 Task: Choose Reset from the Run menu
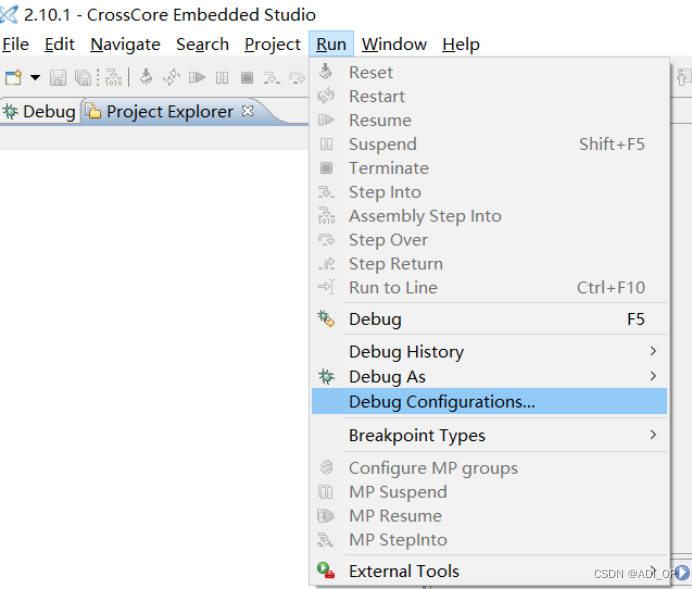pos(489,72)
